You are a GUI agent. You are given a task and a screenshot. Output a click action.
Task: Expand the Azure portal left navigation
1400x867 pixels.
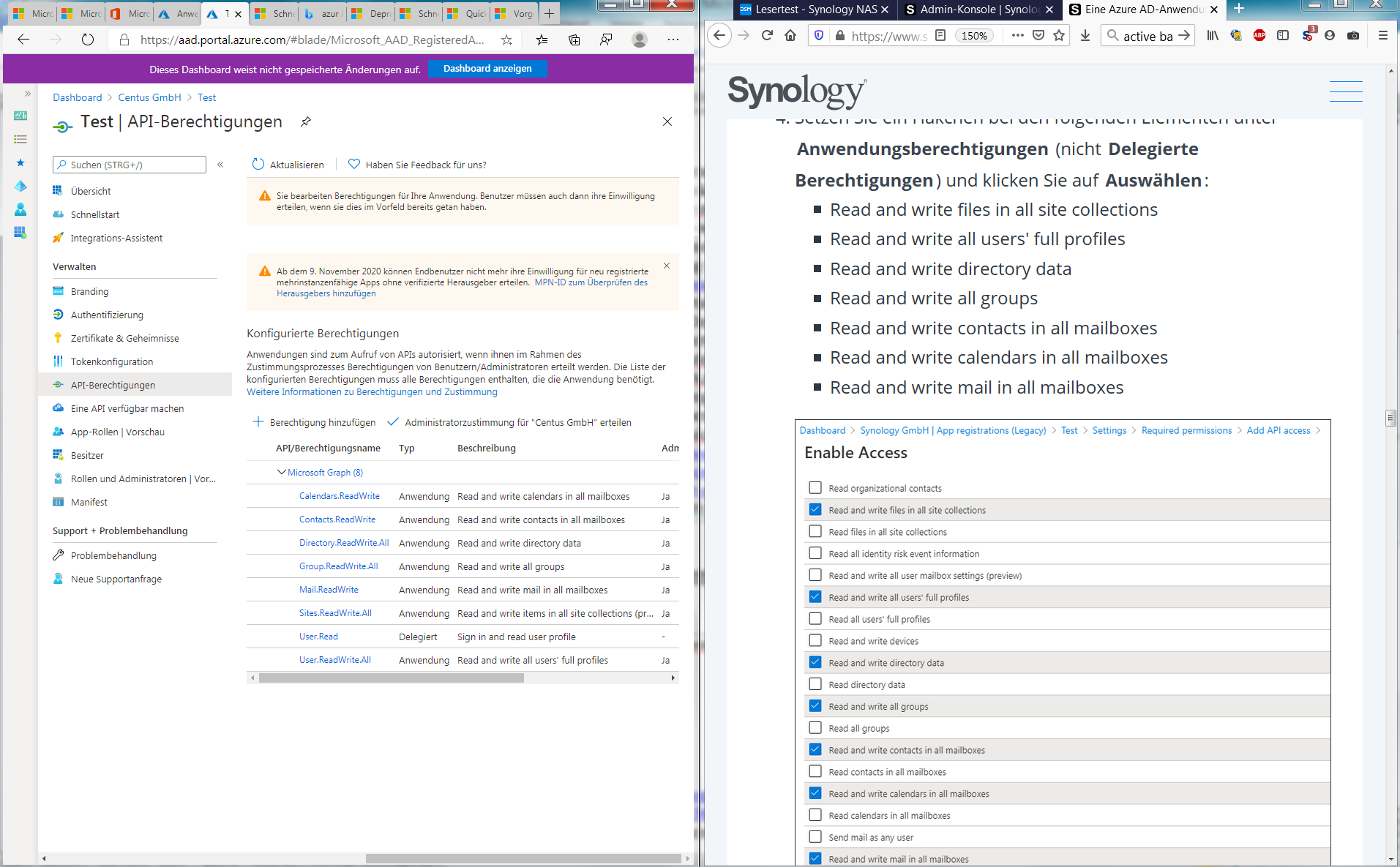tap(27, 94)
